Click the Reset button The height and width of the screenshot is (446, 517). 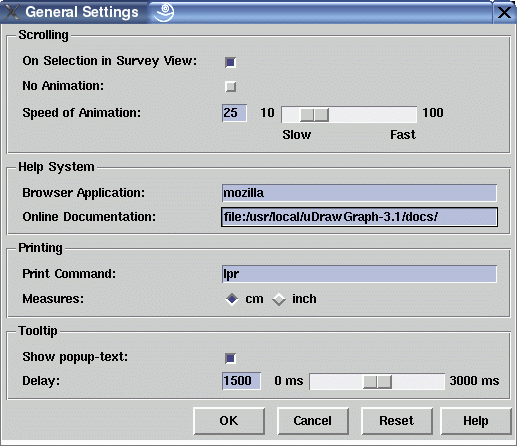tap(397, 421)
